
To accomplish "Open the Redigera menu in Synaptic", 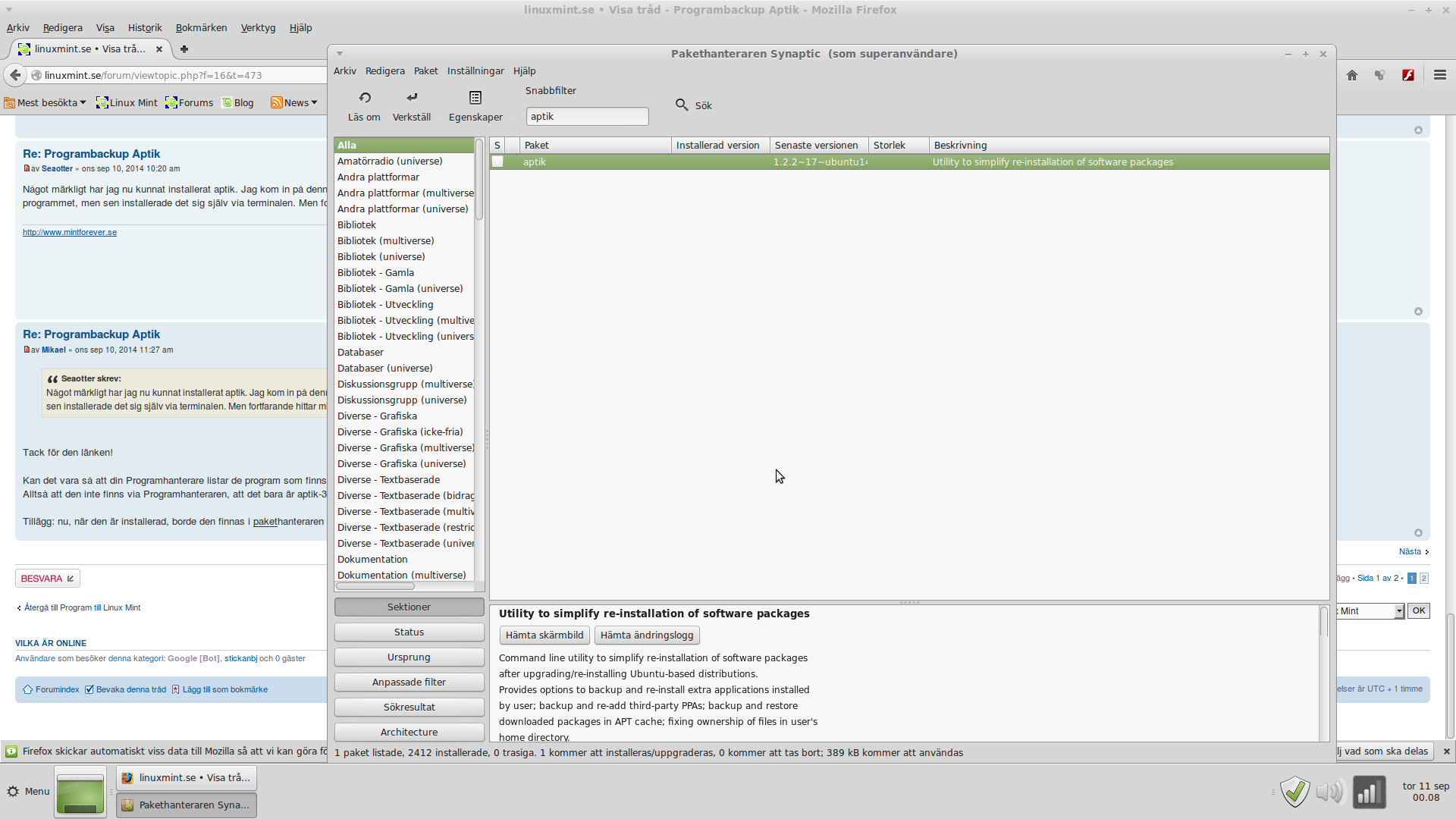I will [385, 71].
